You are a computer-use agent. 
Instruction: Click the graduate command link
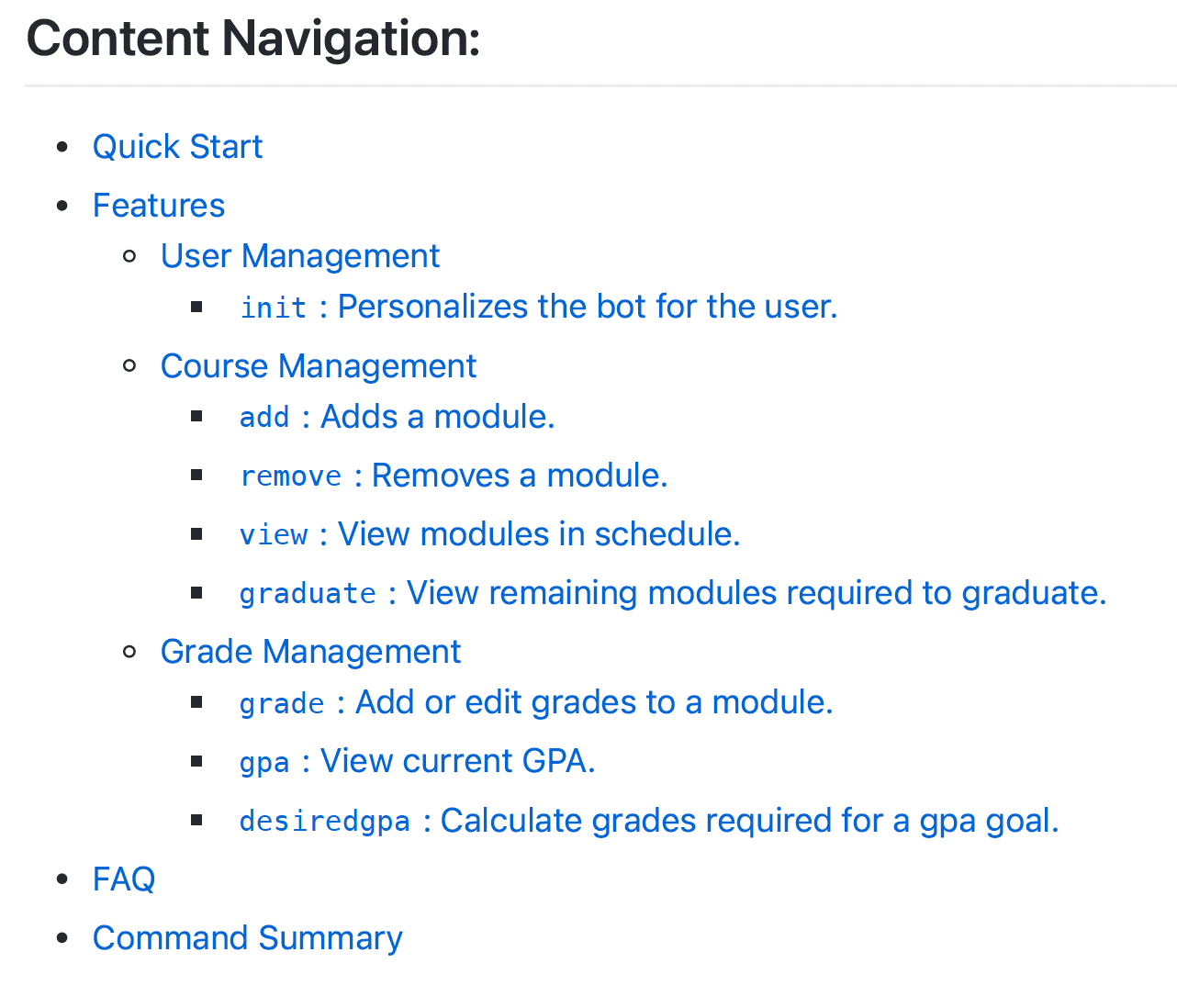[x=308, y=594]
